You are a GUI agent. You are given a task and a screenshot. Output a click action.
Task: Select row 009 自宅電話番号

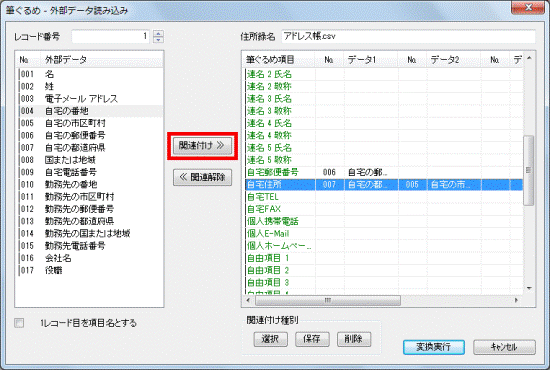tap(89, 172)
